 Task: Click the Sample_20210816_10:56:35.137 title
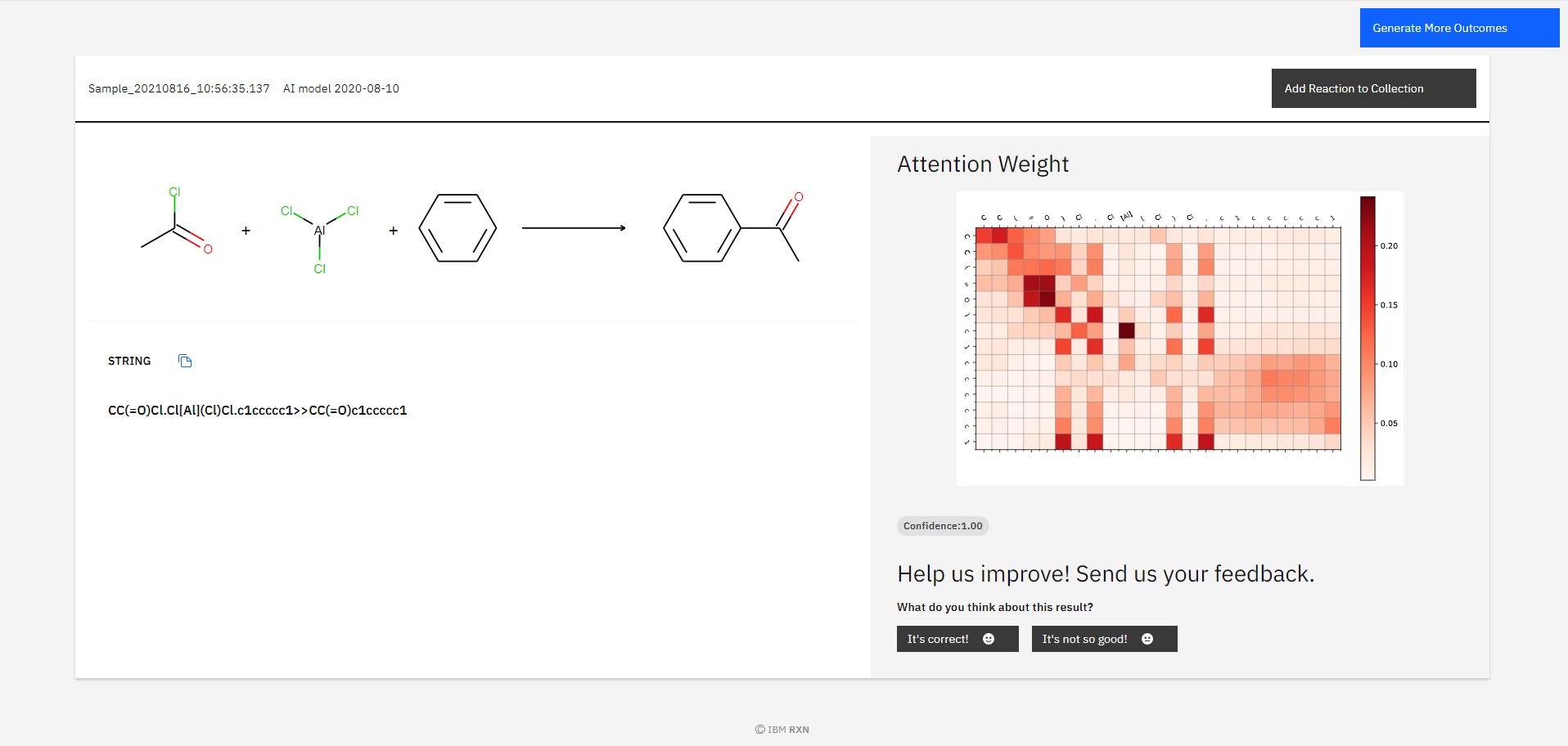pos(178,88)
